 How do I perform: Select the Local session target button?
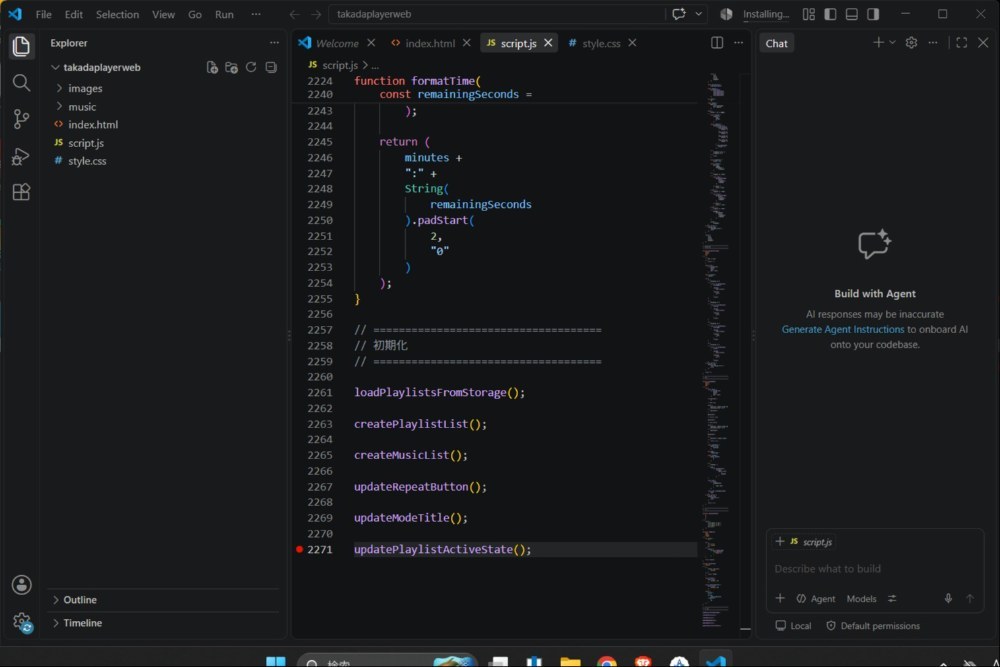click(x=793, y=626)
